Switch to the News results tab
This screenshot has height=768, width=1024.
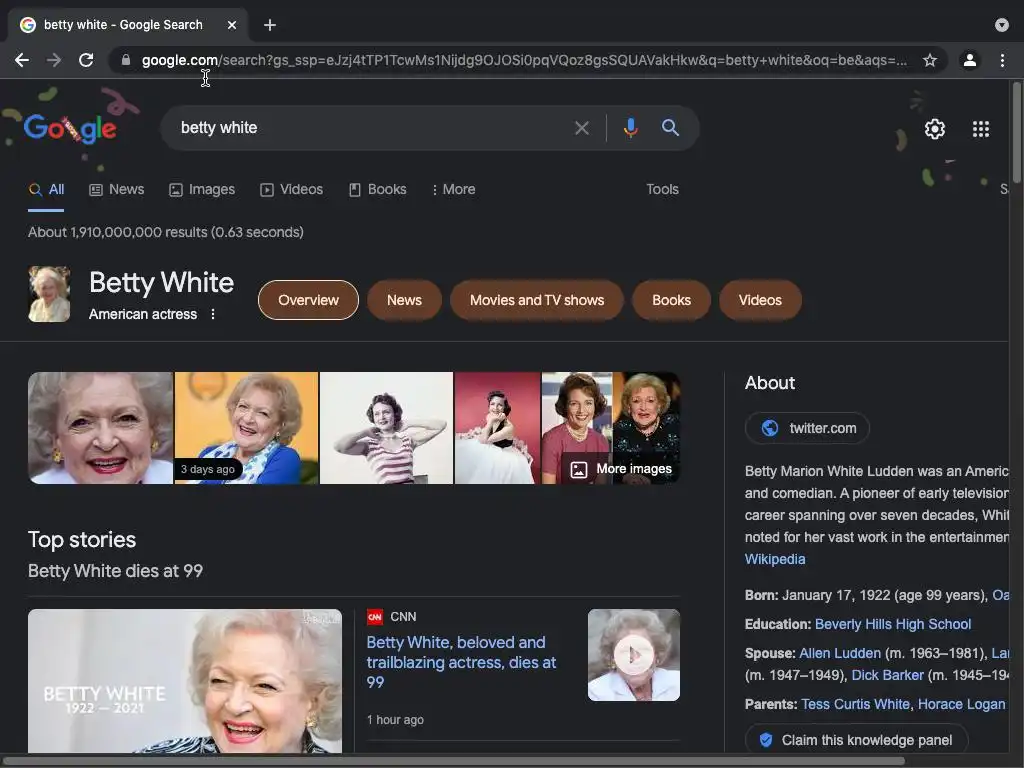(x=117, y=189)
